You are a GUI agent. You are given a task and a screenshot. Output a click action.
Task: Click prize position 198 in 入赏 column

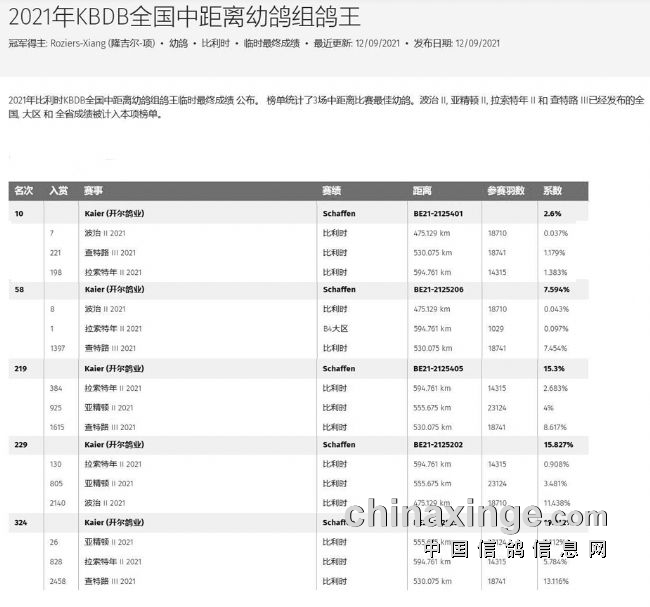tap(56, 272)
